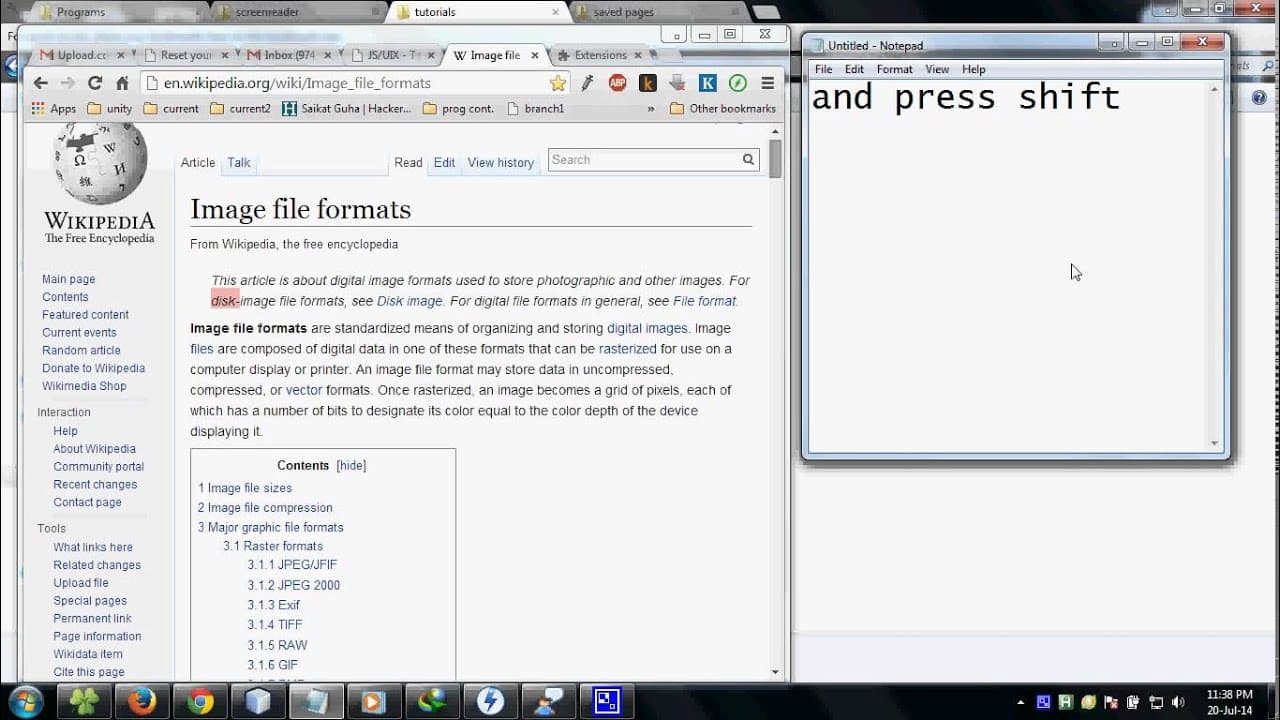Image resolution: width=1280 pixels, height=720 pixels.
Task: Open the Notepad View menu
Action: [937, 69]
